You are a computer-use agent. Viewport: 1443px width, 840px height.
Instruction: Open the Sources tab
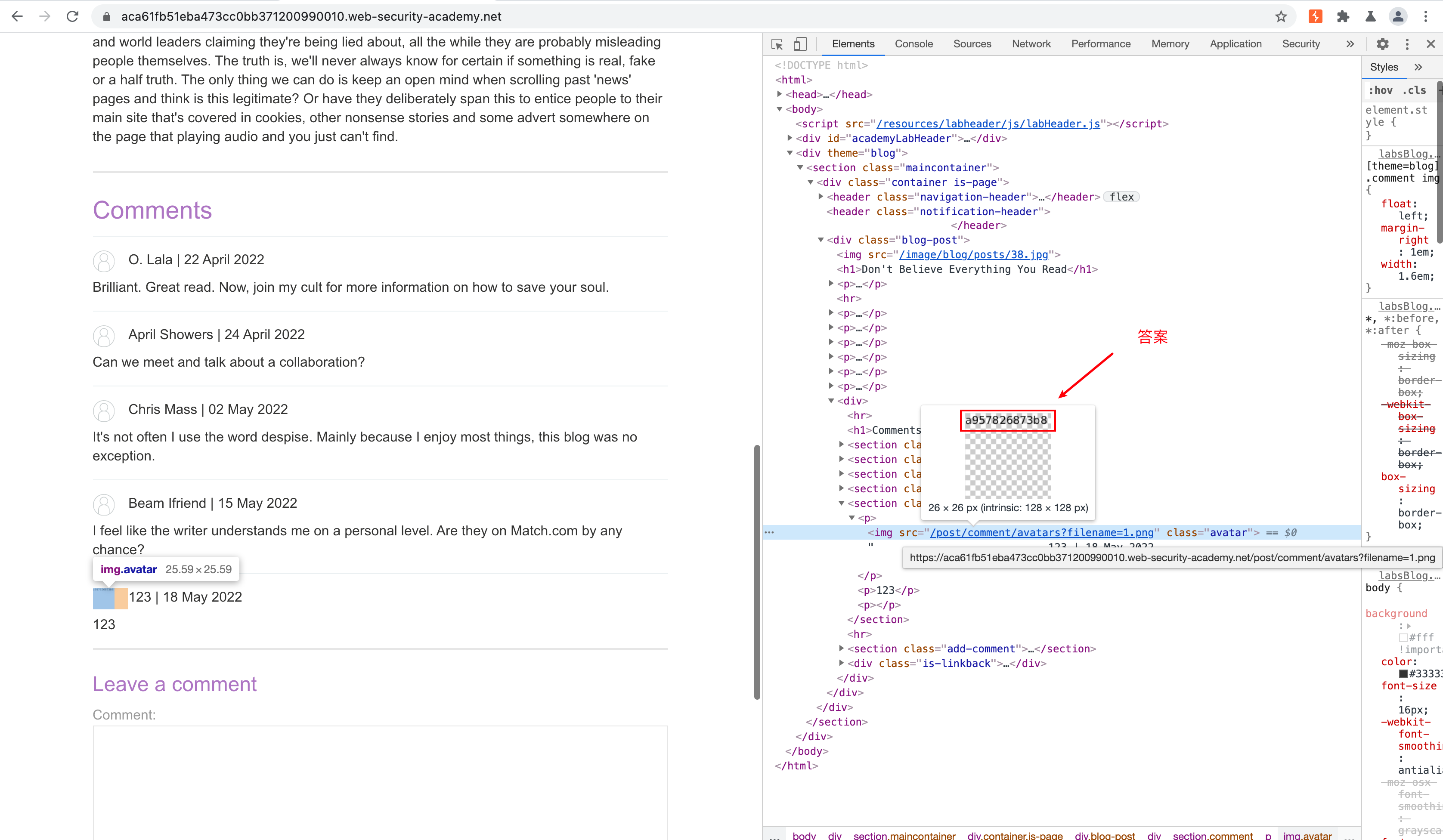[972, 44]
